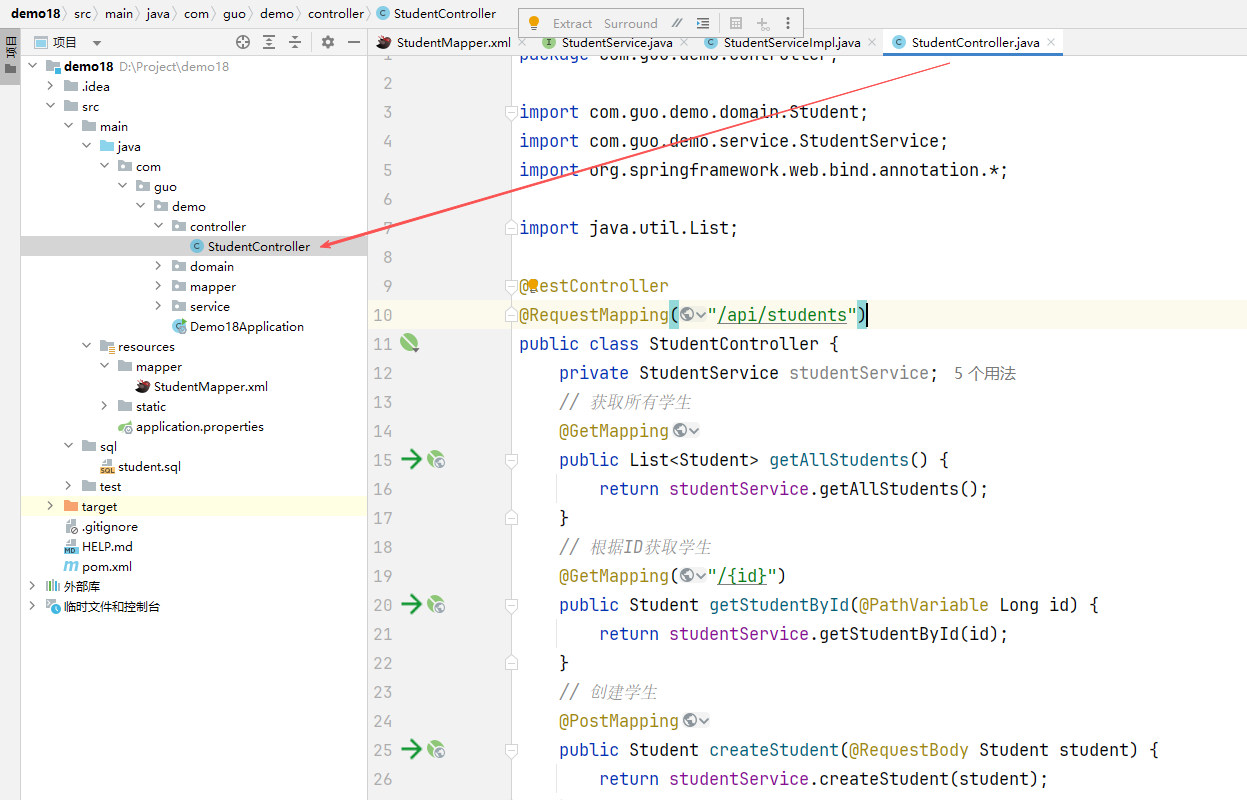Click the locate-opened-file crosshair icon
This screenshot has width=1247, height=800.
[242, 42]
